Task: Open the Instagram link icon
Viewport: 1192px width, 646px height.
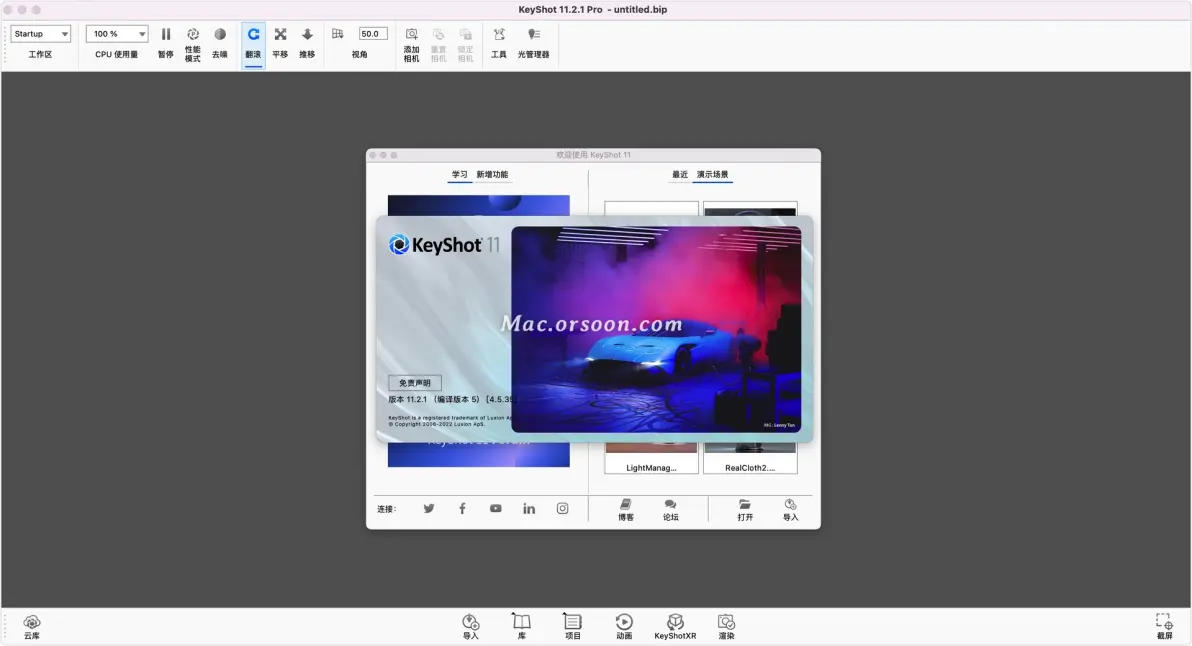Action: (563, 508)
